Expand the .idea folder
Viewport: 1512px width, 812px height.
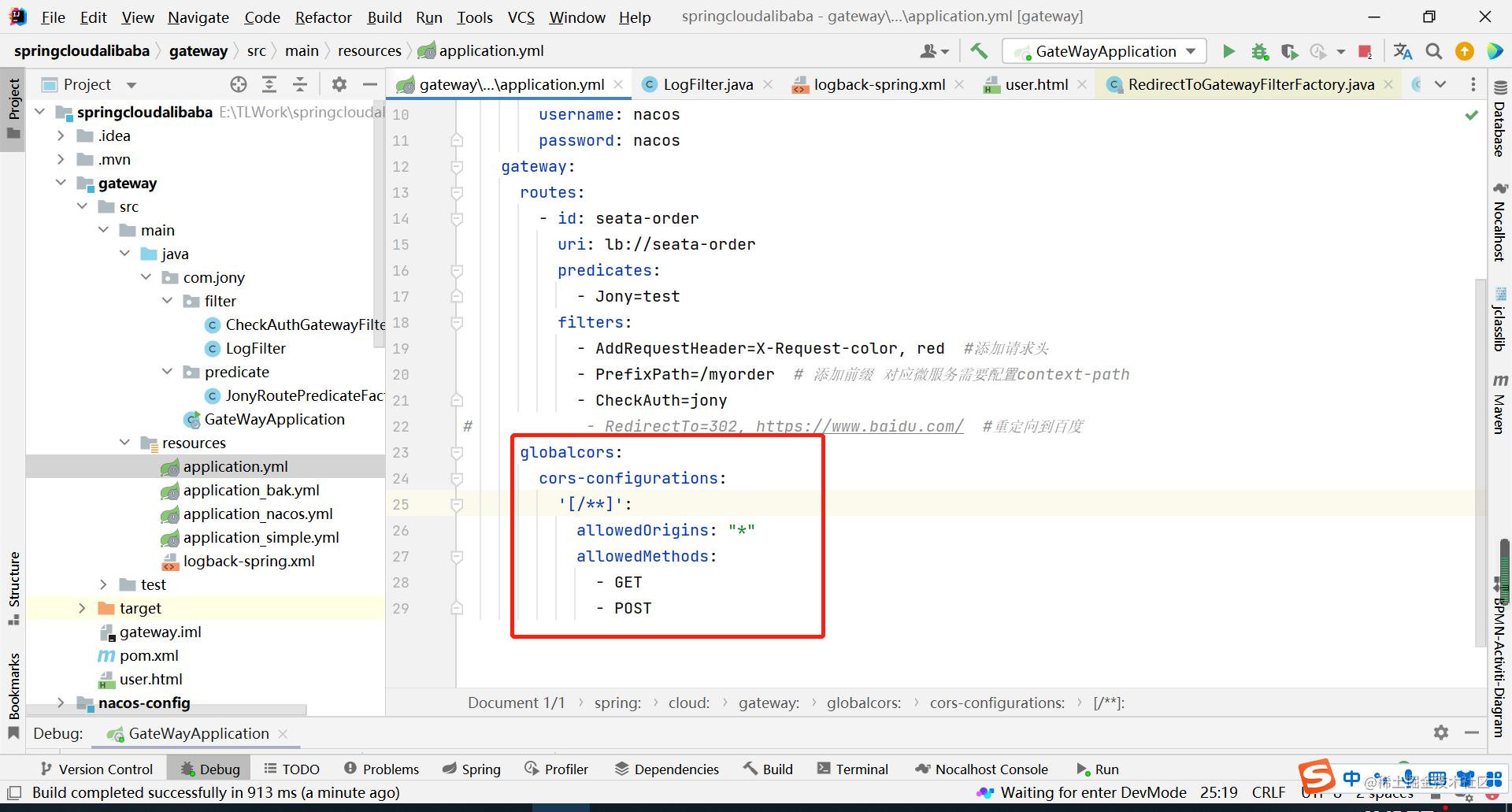(x=61, y=135)
